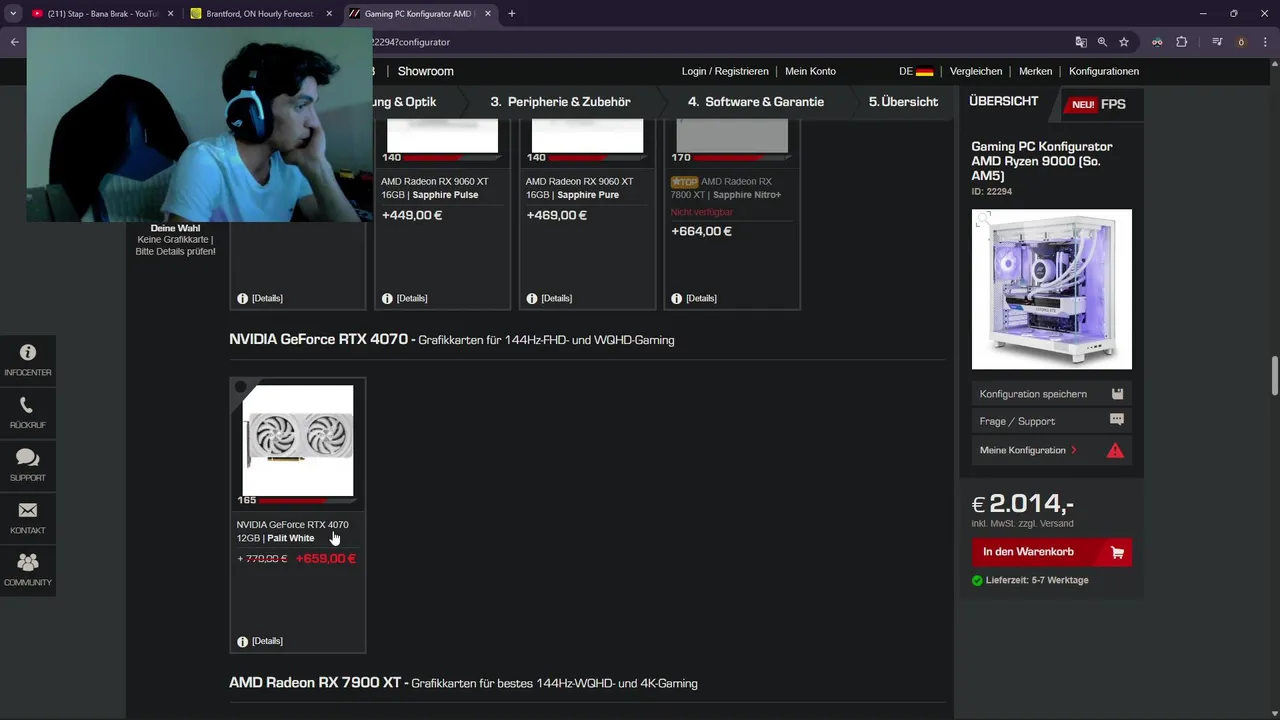1280x720 pixels.
Task: Click the shopping cart icon on In den Warenkorb
Action: (x=1117, y=552)
